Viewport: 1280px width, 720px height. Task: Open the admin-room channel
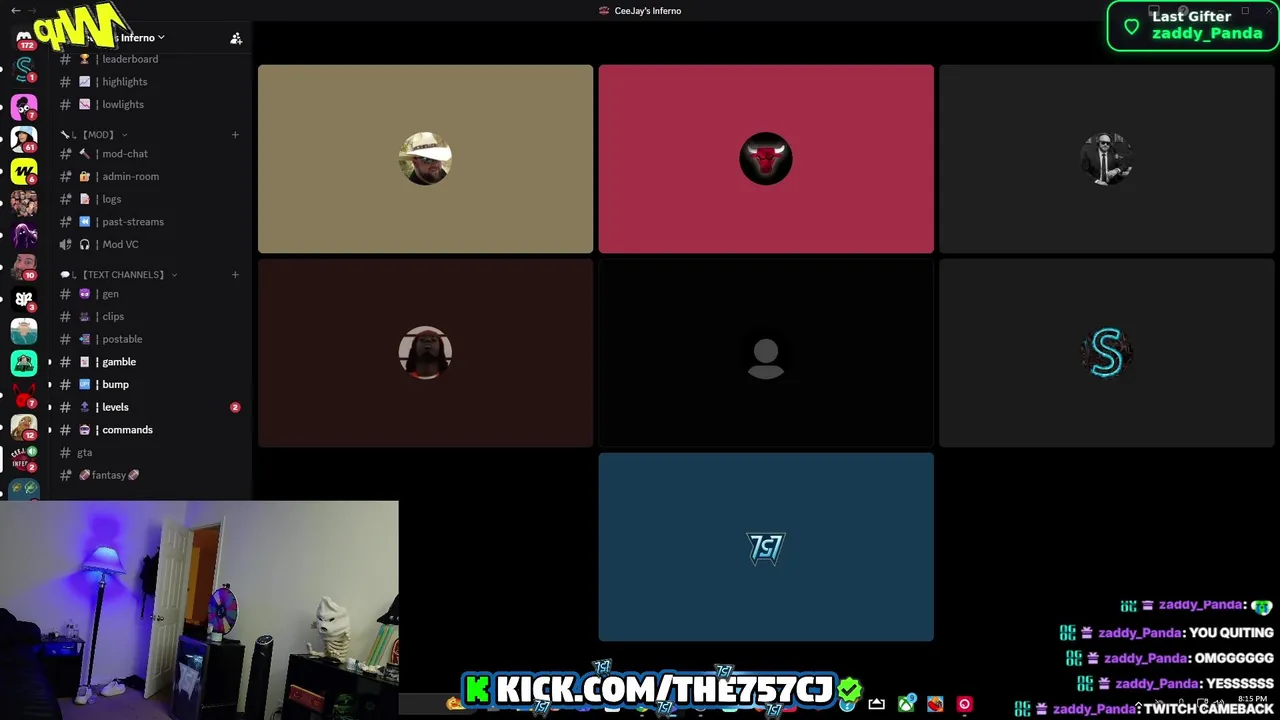pos(148,176)
